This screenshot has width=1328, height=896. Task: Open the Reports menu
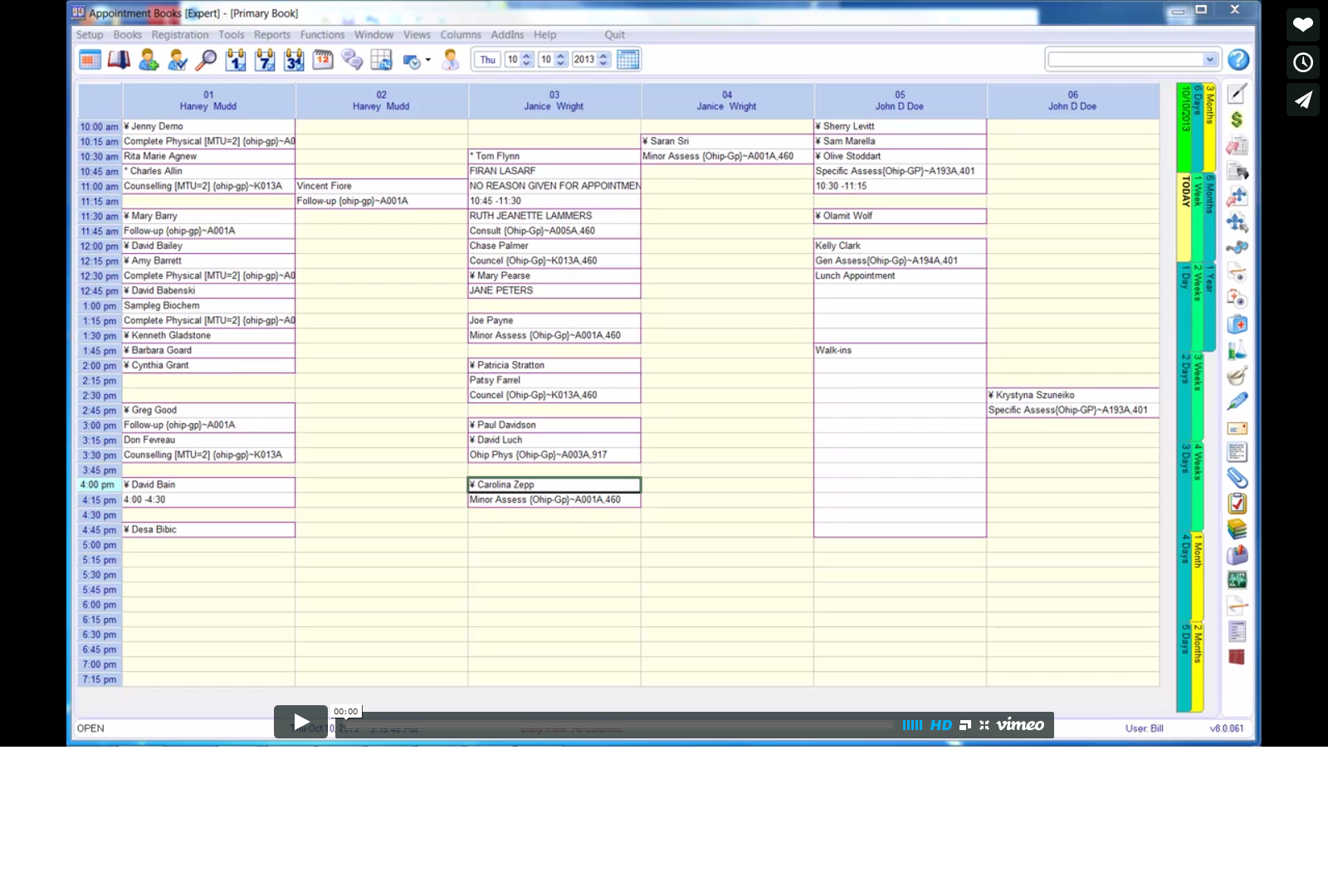tap(272, 35)
